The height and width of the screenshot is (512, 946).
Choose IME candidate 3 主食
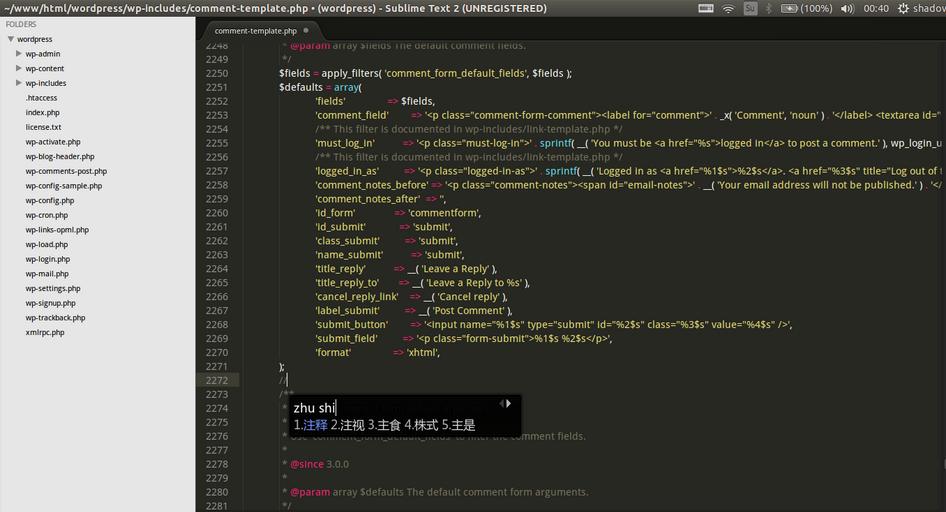384,425
